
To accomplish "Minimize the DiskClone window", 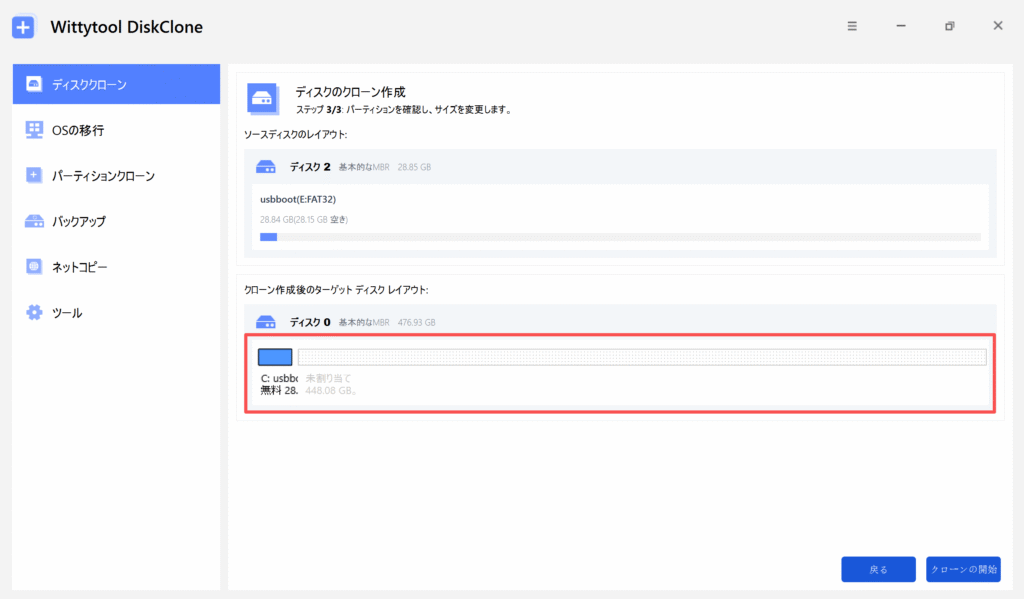I will [x=901, y=26].
